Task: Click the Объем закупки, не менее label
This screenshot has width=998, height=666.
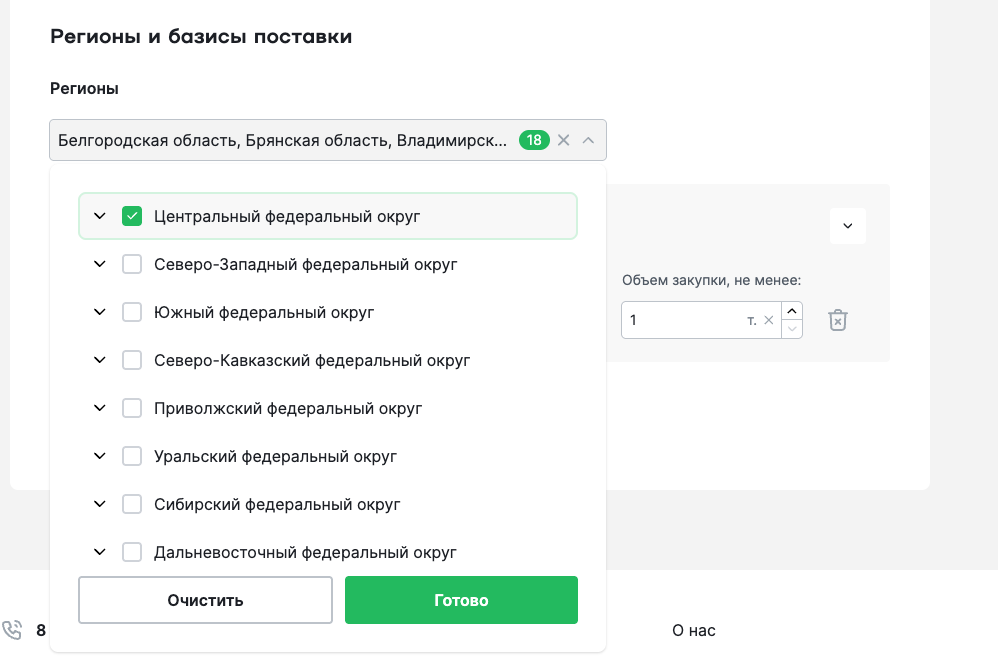Action: 712,280
